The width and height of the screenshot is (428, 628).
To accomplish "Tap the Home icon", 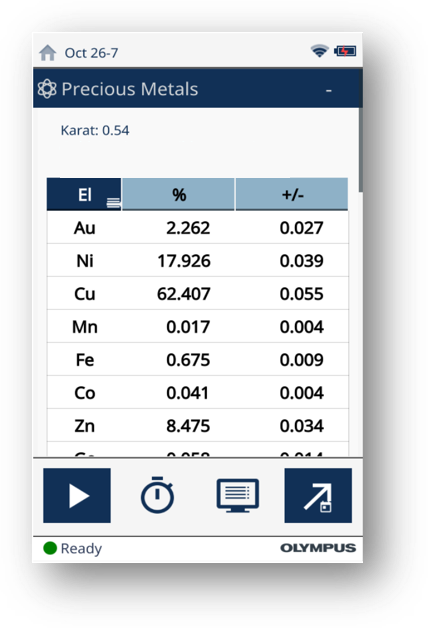I will (x=48, y=52).
